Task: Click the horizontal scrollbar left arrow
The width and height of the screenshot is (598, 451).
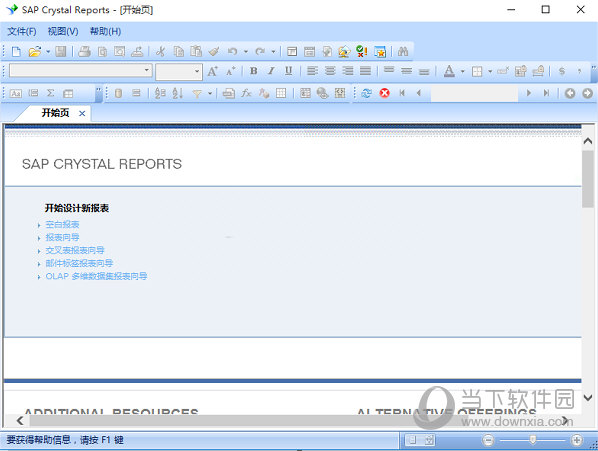Action: click(x=20, y=421)
